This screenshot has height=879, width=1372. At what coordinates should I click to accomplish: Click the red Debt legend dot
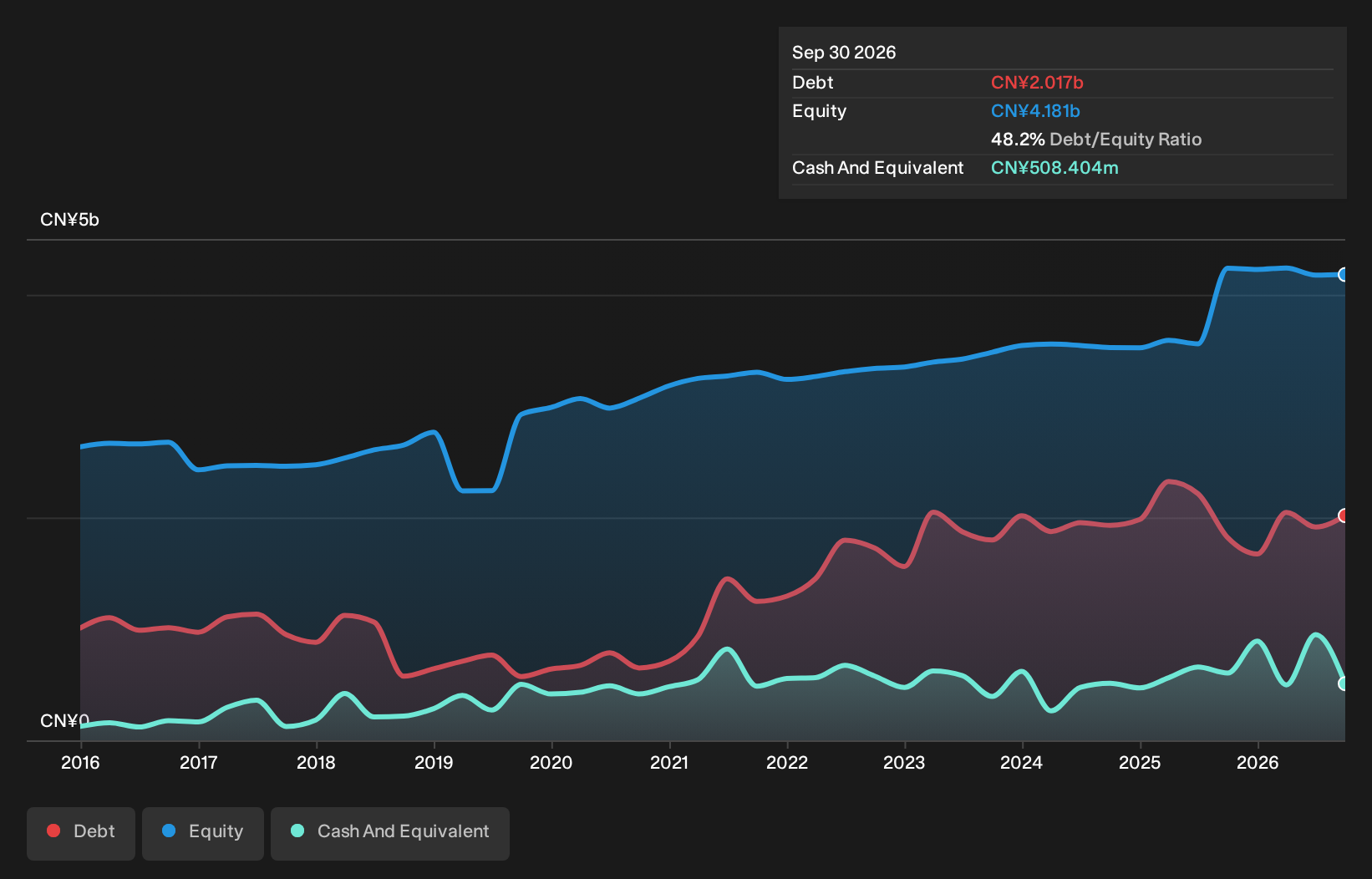[x=53, y=831]
